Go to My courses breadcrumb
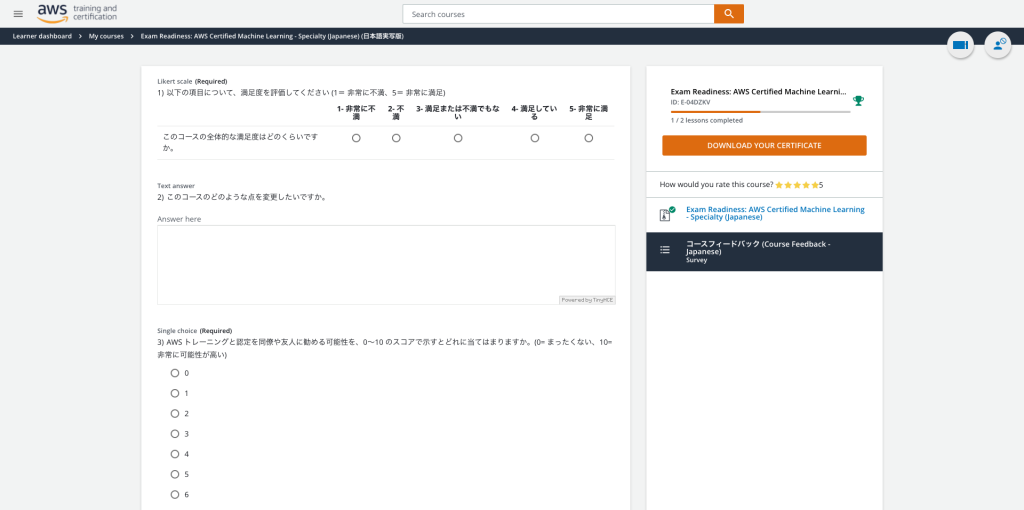The image size is (1024, 510). point(106,37)
